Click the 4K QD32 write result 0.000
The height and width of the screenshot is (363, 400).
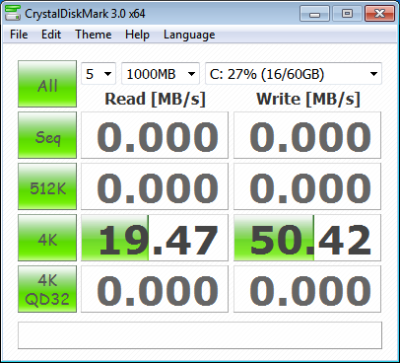pos(307,289)
